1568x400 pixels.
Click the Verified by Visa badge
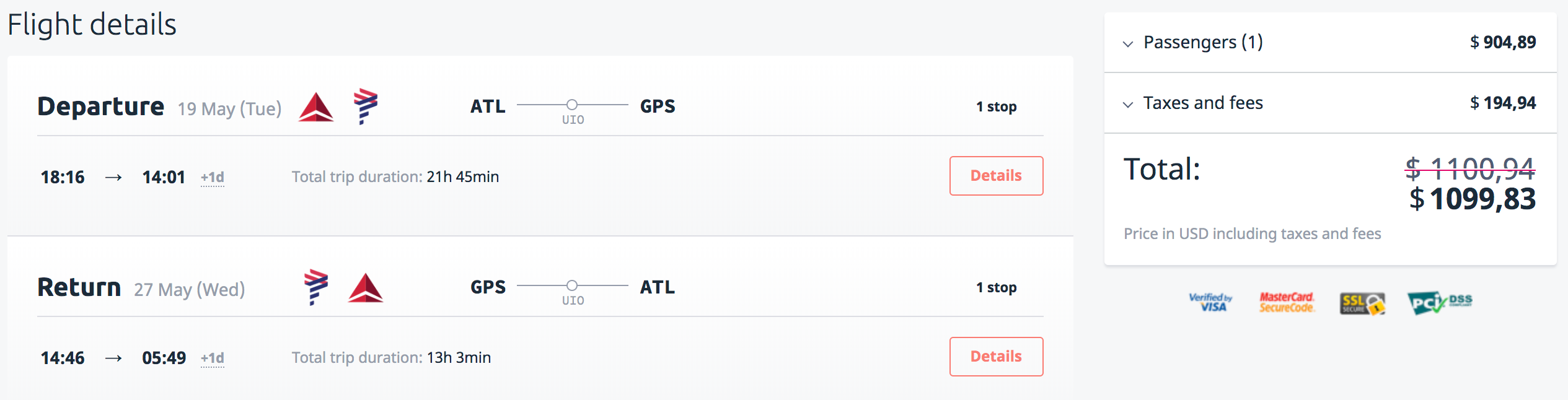tap(1210, 302)
